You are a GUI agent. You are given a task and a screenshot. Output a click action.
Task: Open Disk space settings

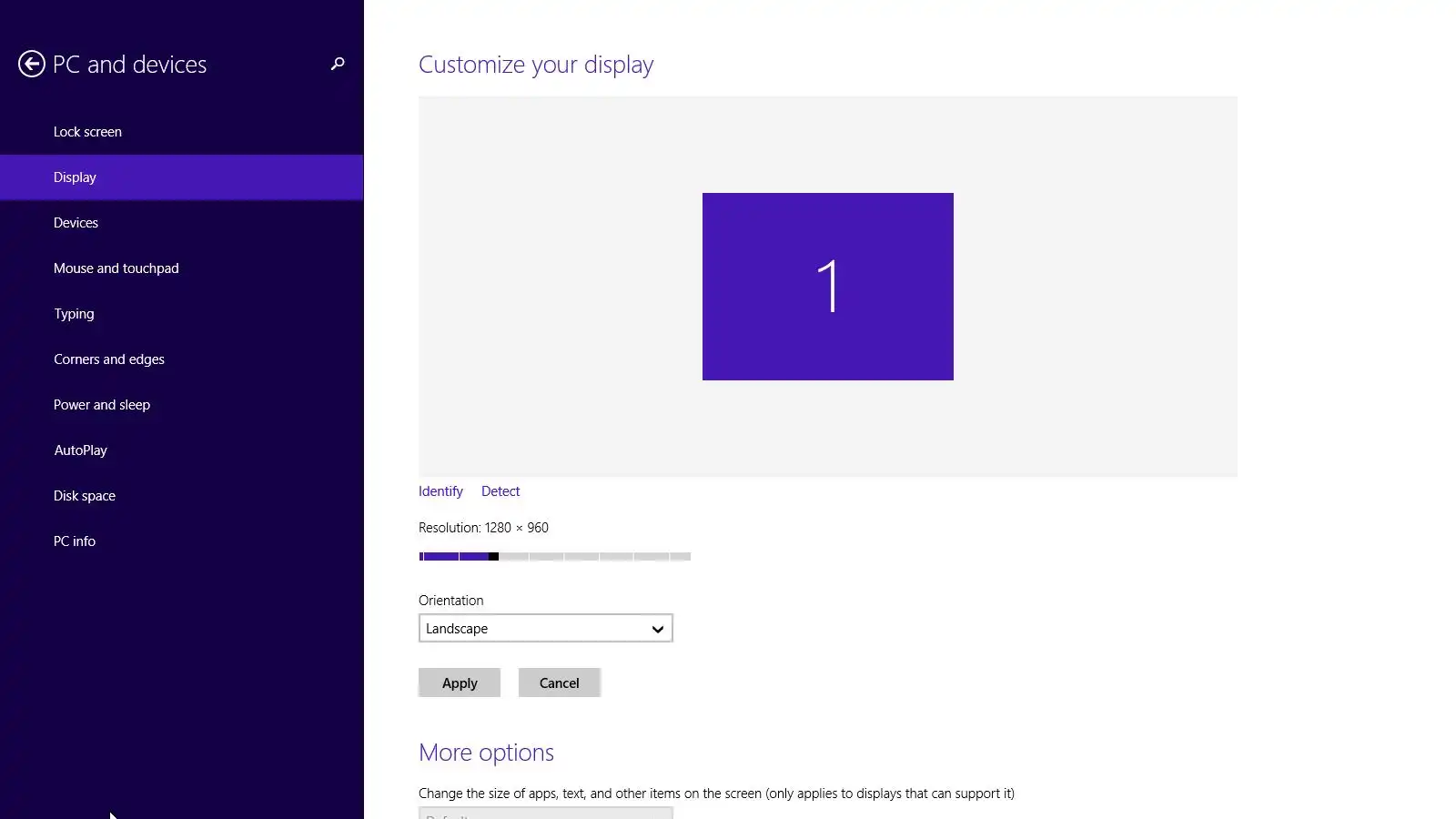tap(182, 496)
